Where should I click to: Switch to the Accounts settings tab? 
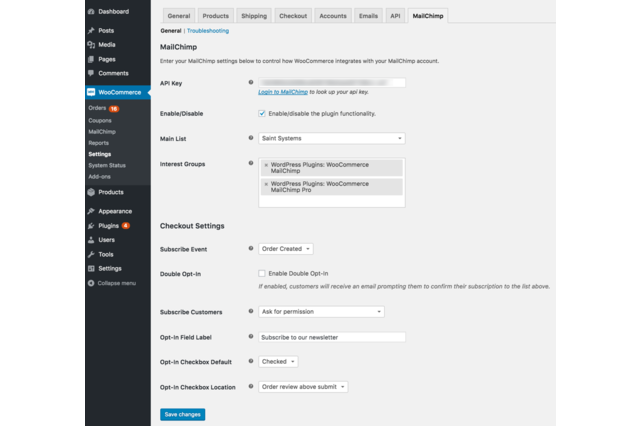[x=333, y=16]
